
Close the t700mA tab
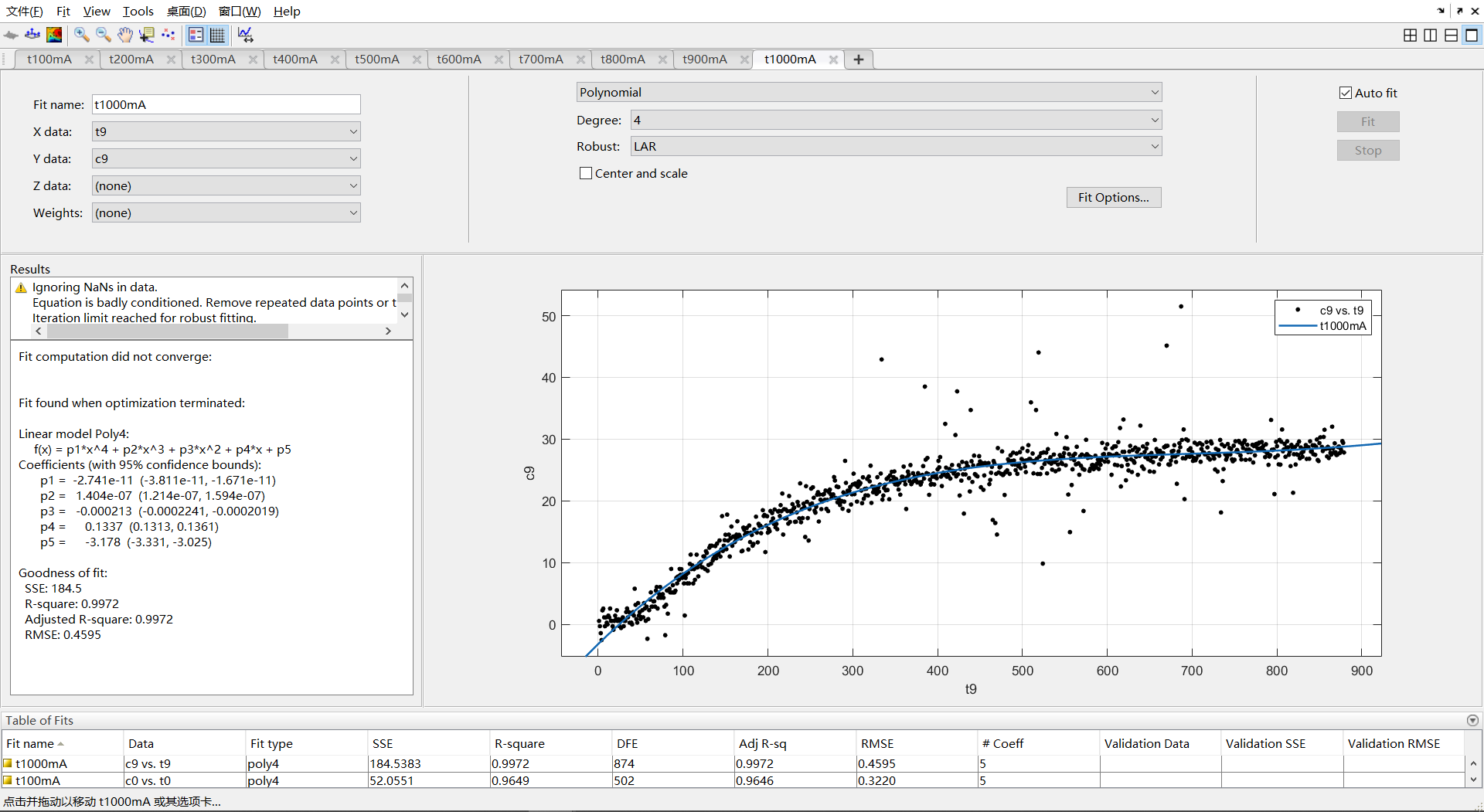coord(581,59)
